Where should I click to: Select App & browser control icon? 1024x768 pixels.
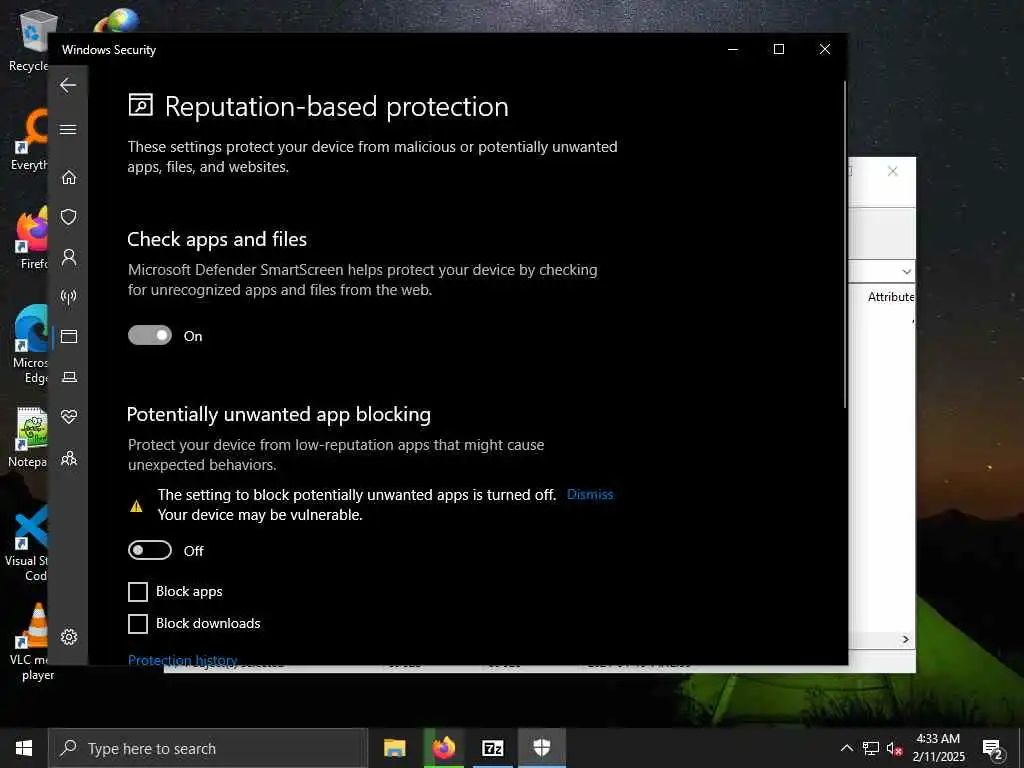click(x=69, y=336)
